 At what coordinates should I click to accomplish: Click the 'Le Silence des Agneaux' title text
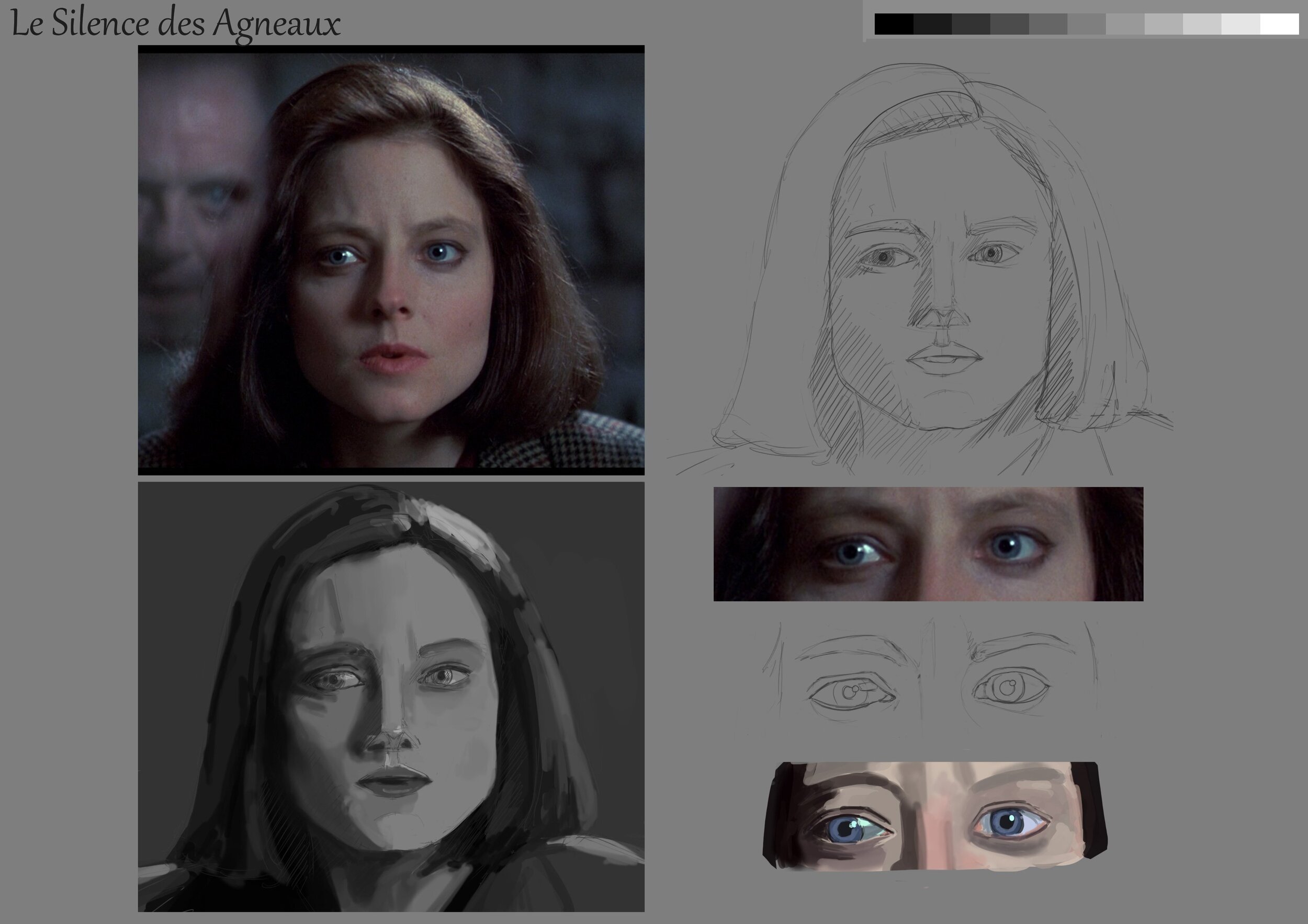click(x=175, y=24)
